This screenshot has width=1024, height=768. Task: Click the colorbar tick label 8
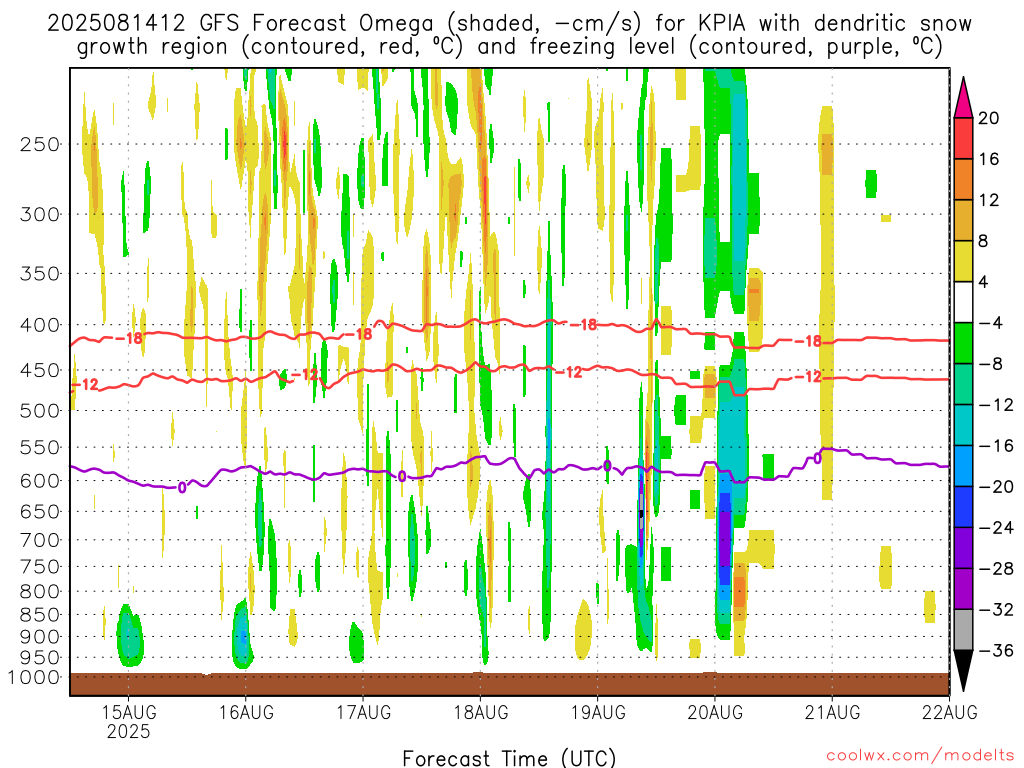[984, 241]
